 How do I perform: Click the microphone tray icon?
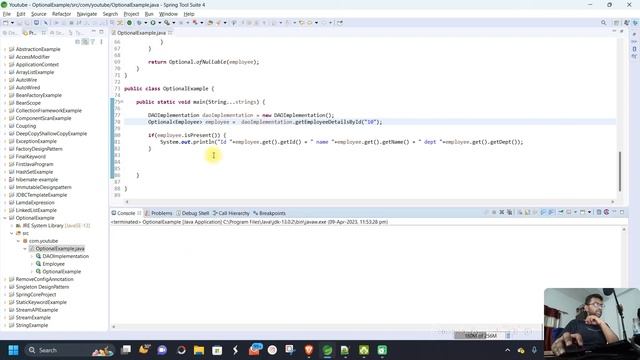(534, 350)
